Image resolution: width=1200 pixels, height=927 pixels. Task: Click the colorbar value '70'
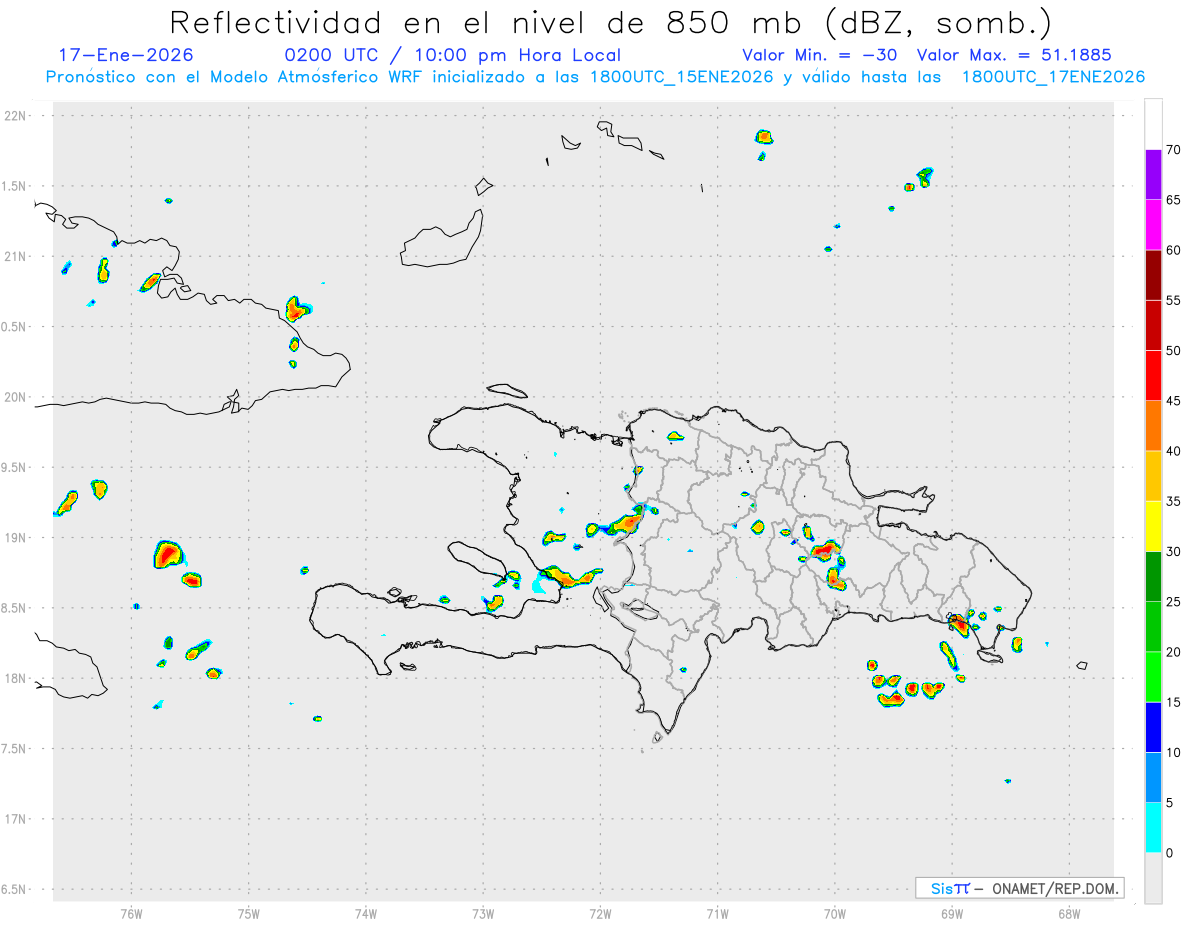[1174, 149]
